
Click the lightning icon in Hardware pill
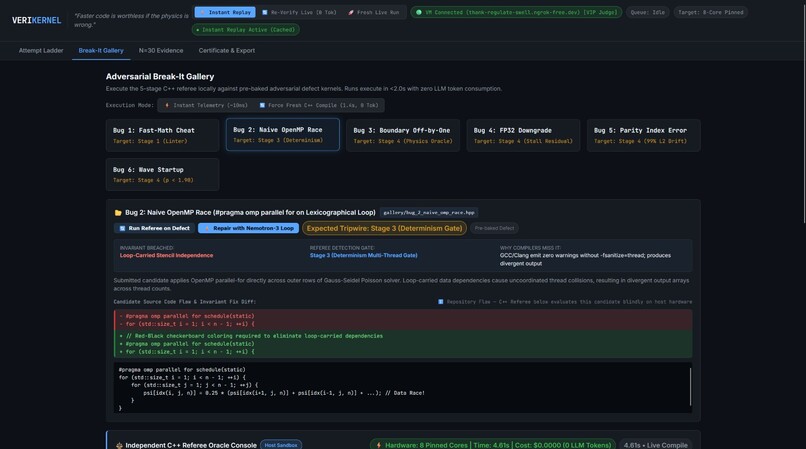point(379,445)
